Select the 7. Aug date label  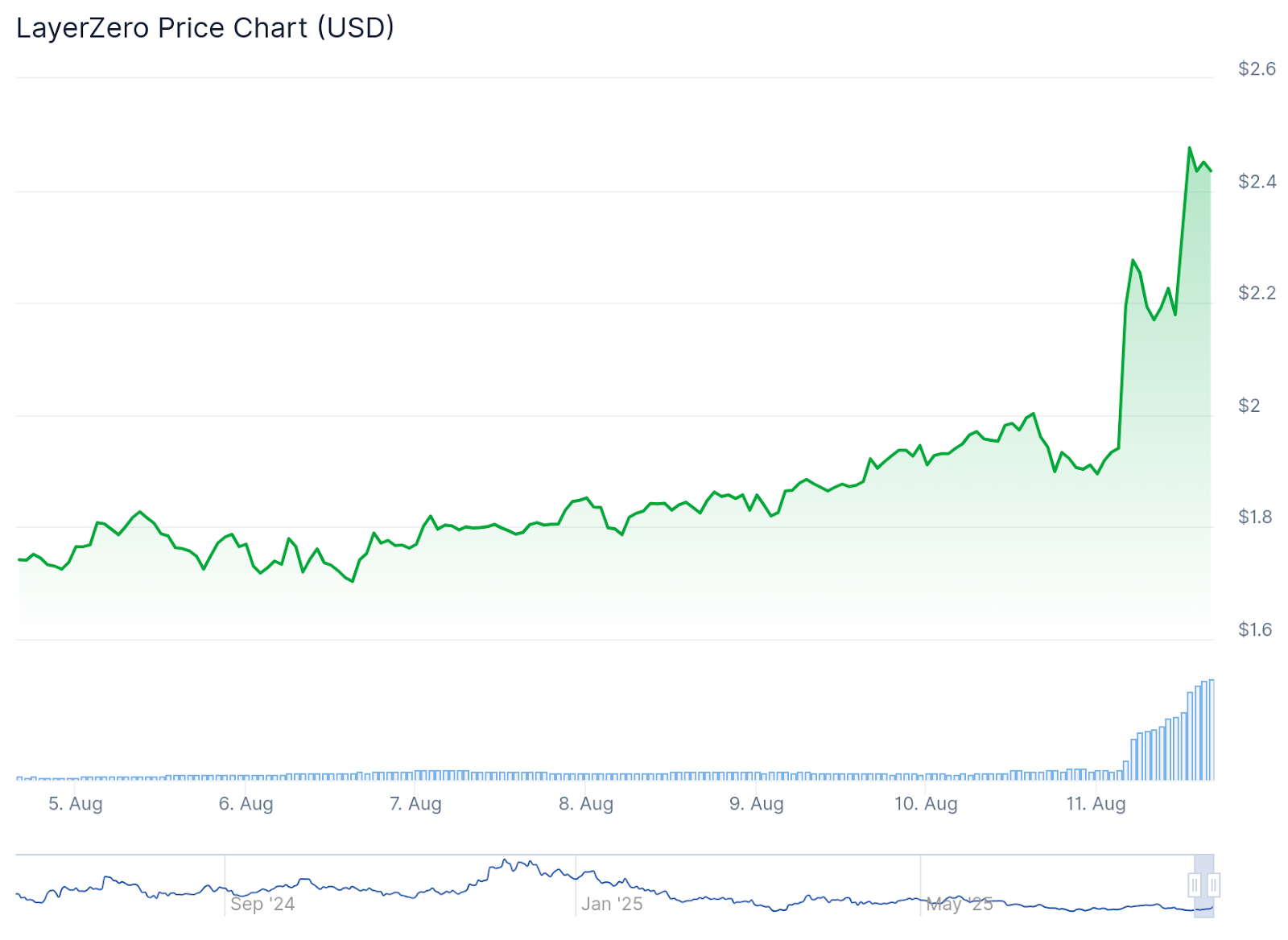(x=416, y=803)
